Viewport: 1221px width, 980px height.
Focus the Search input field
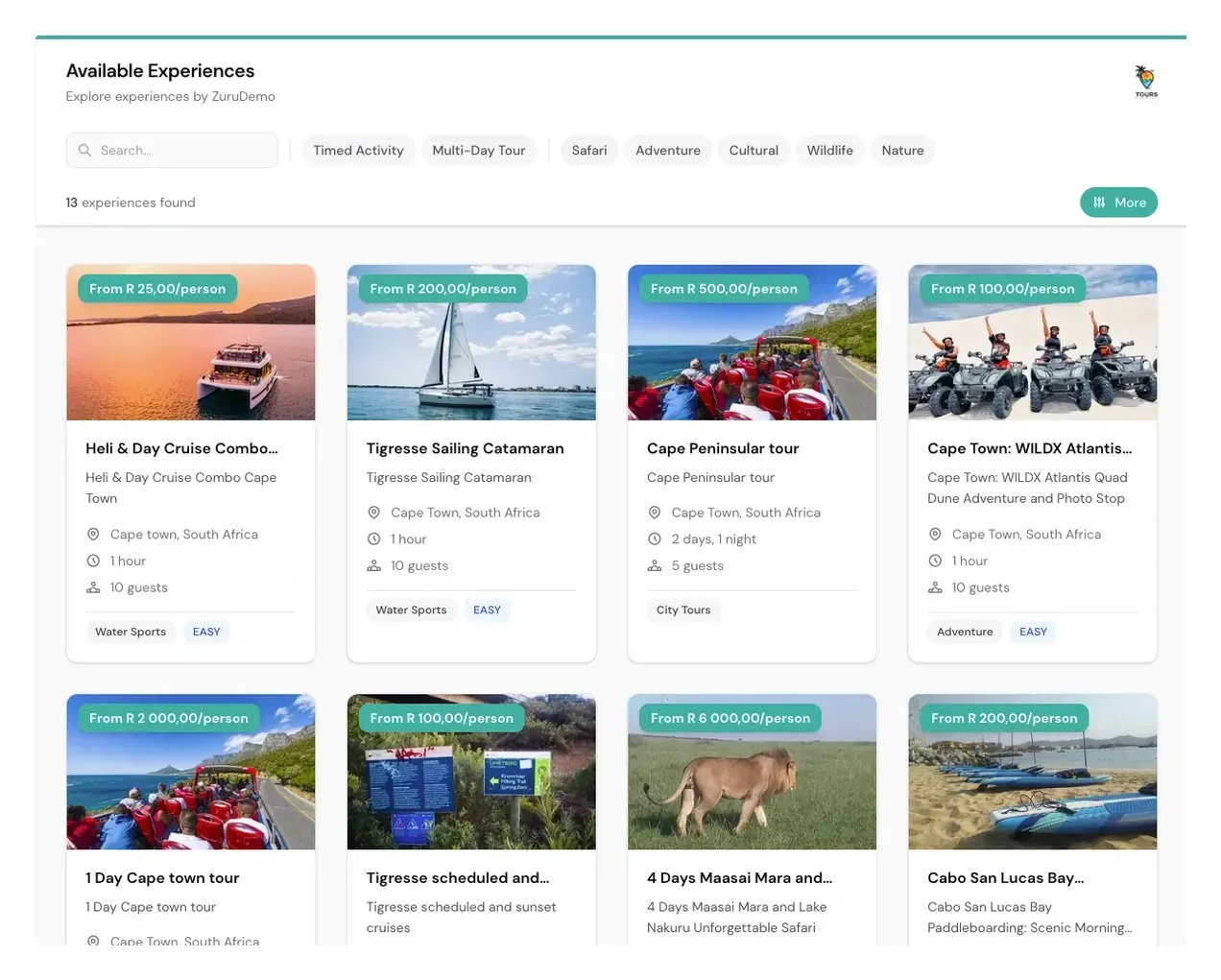click(x=172, y=151)
